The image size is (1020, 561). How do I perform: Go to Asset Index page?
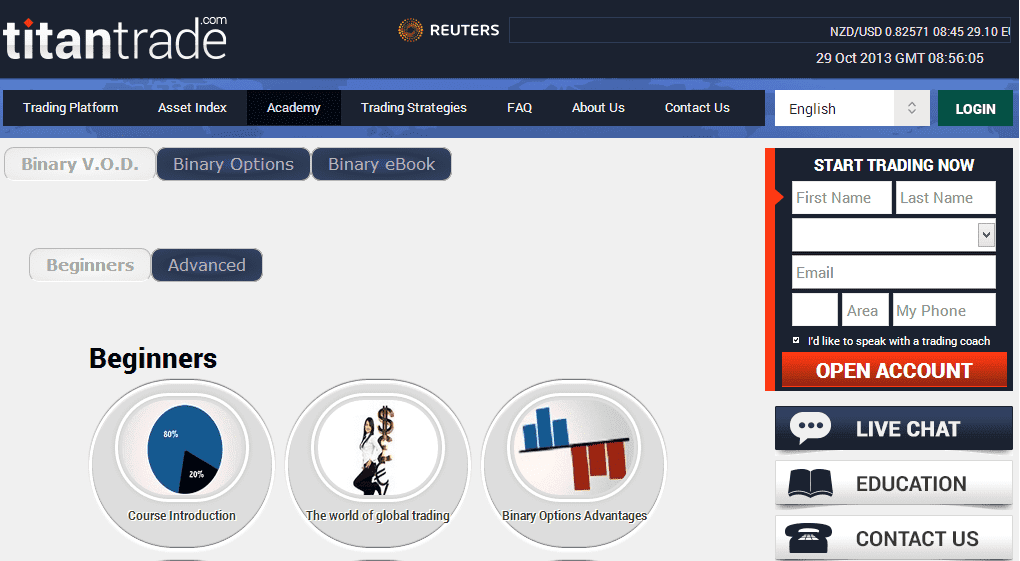tap(192, 107)
